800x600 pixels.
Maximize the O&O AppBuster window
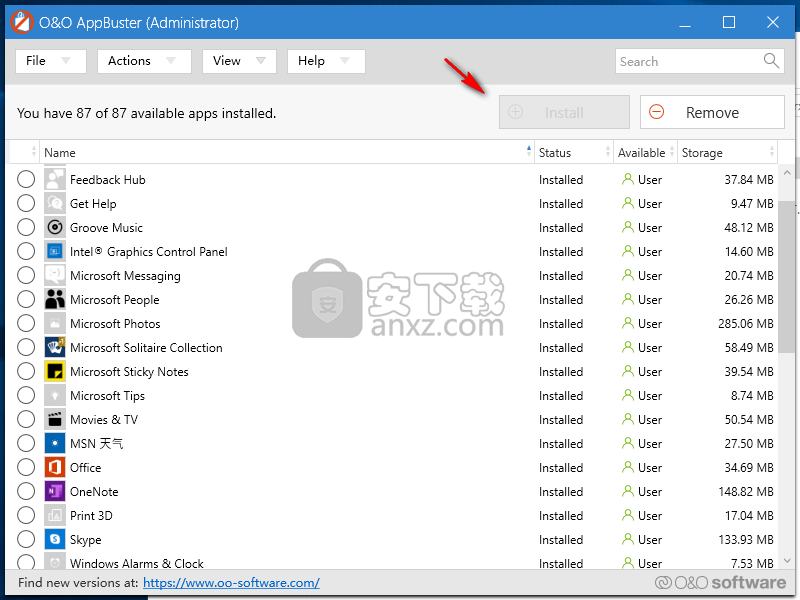(x=729, y=22)
